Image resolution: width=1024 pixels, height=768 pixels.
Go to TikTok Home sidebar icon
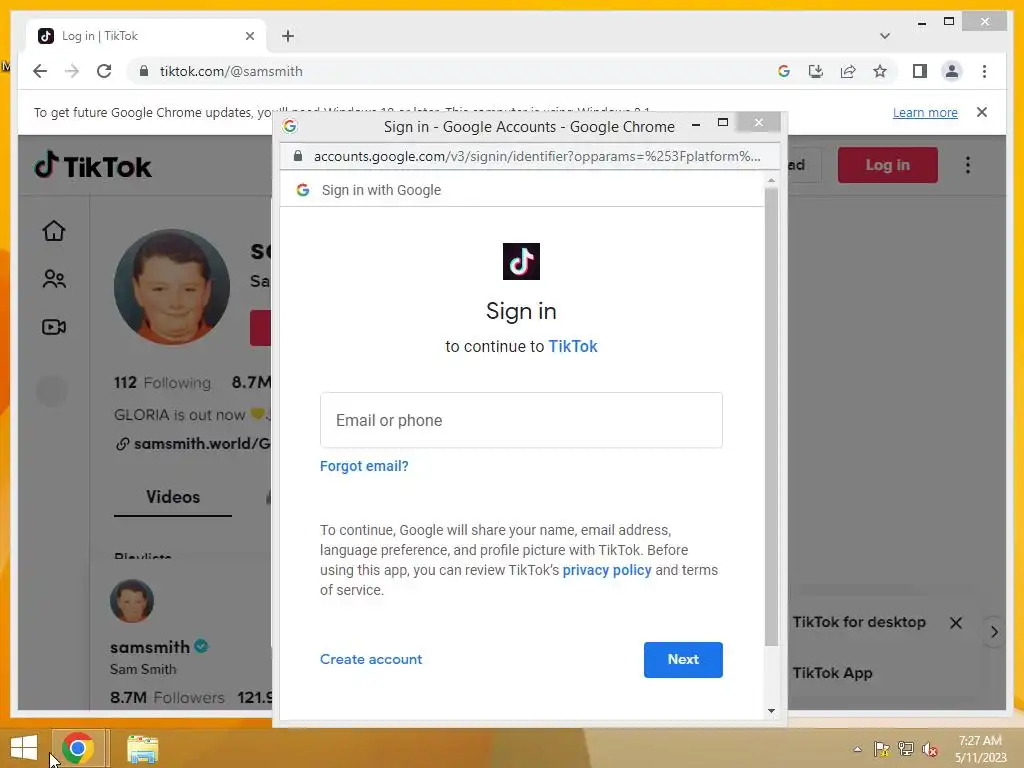point(54,231)
